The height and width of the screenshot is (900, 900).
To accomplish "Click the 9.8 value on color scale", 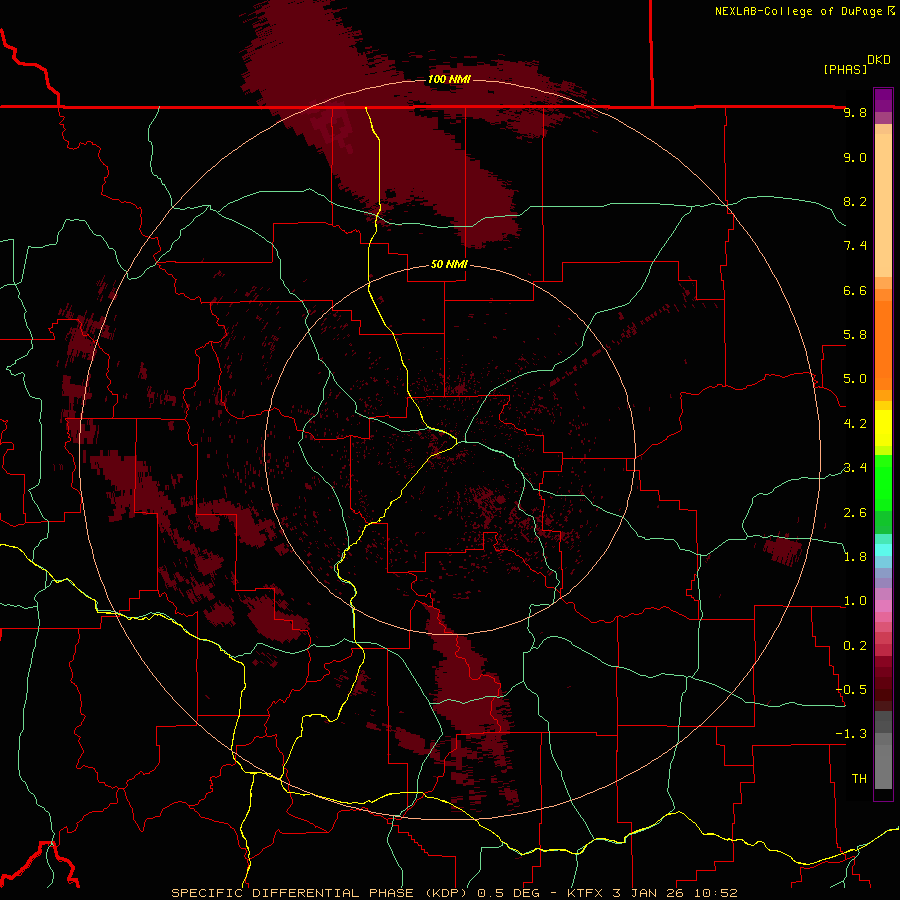I will click(x=855, y=112).
